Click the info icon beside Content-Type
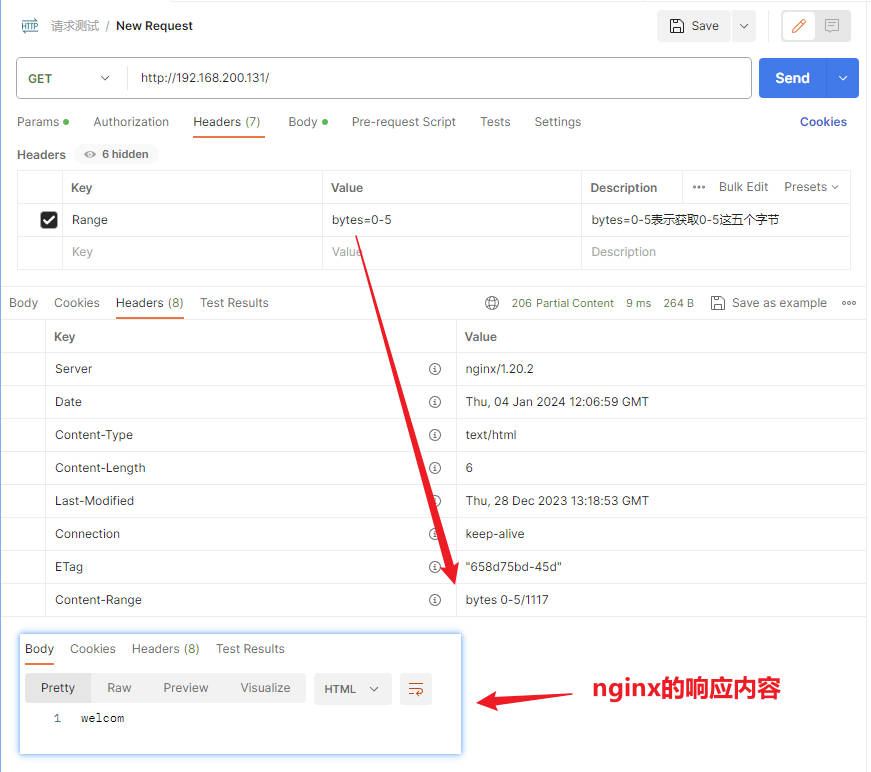 pos(435,435)
